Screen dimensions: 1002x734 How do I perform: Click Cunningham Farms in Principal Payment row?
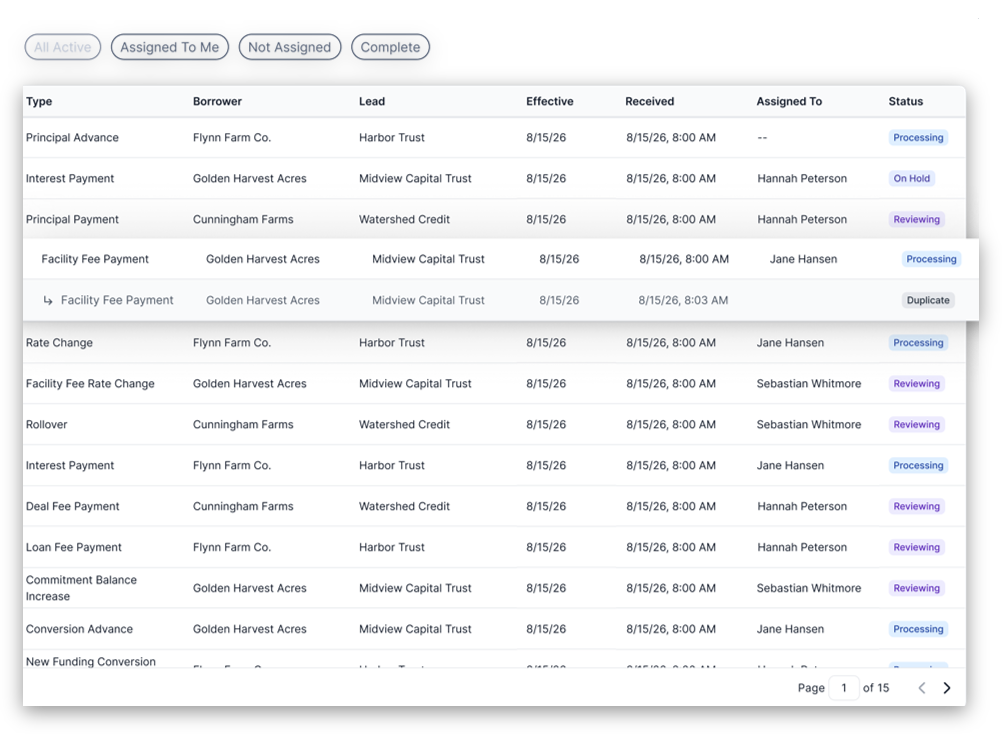tap(243, 219)
